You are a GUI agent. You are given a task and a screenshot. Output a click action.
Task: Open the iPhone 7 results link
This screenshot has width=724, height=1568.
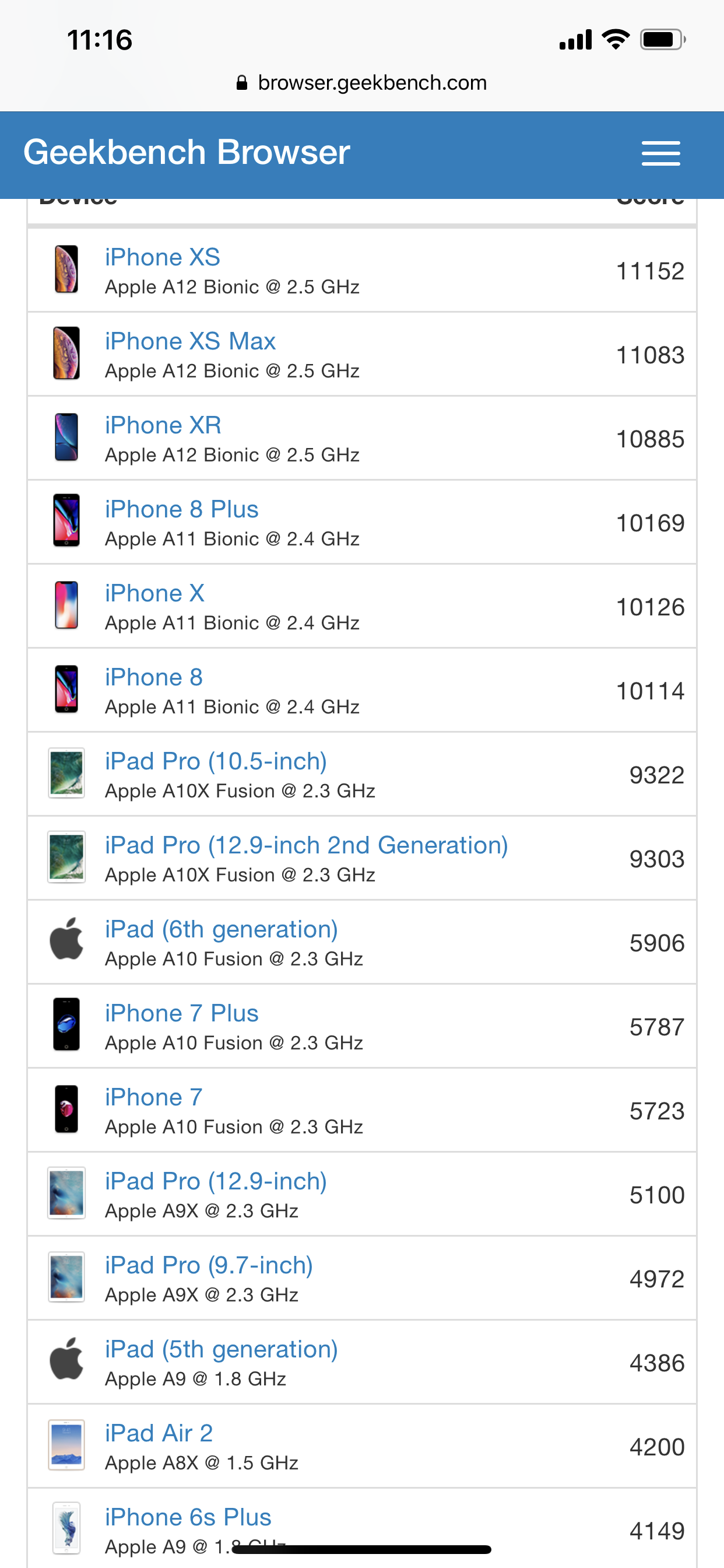click(x=154, y=1097)
